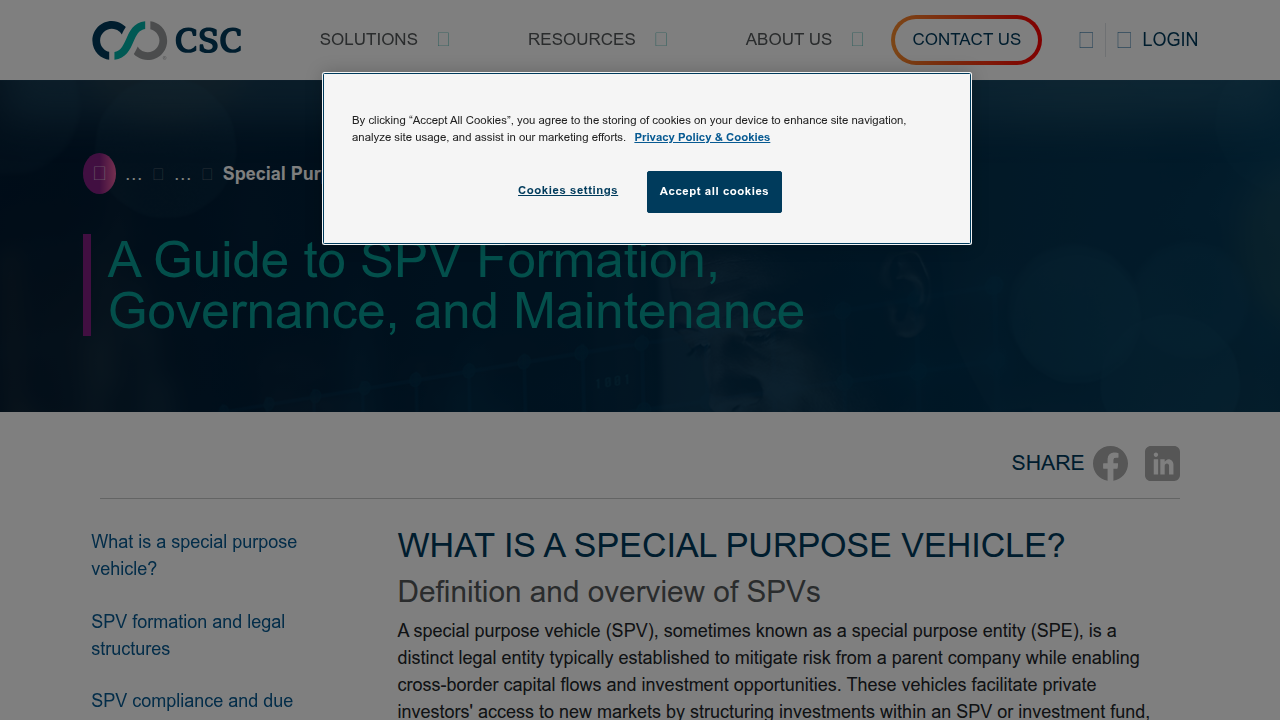Open the CSC logo homepage link

[167, 40]
